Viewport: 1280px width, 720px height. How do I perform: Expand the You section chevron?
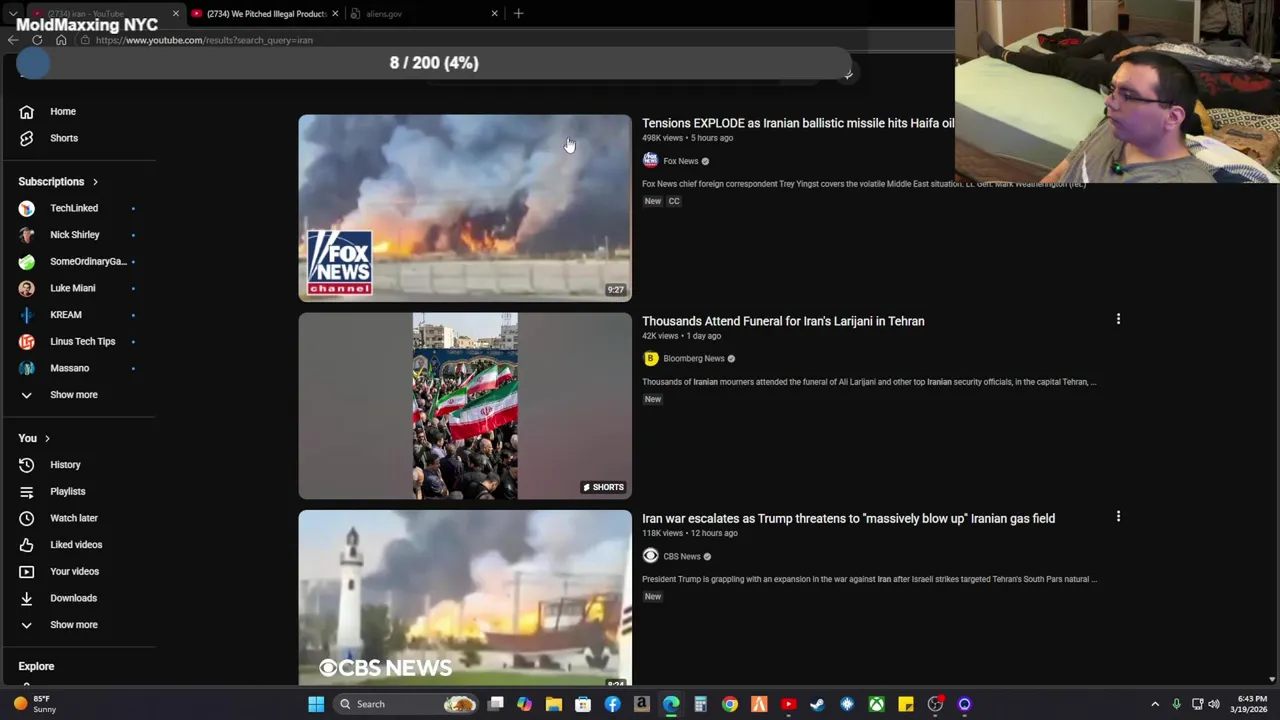click(x=47, y=439)
